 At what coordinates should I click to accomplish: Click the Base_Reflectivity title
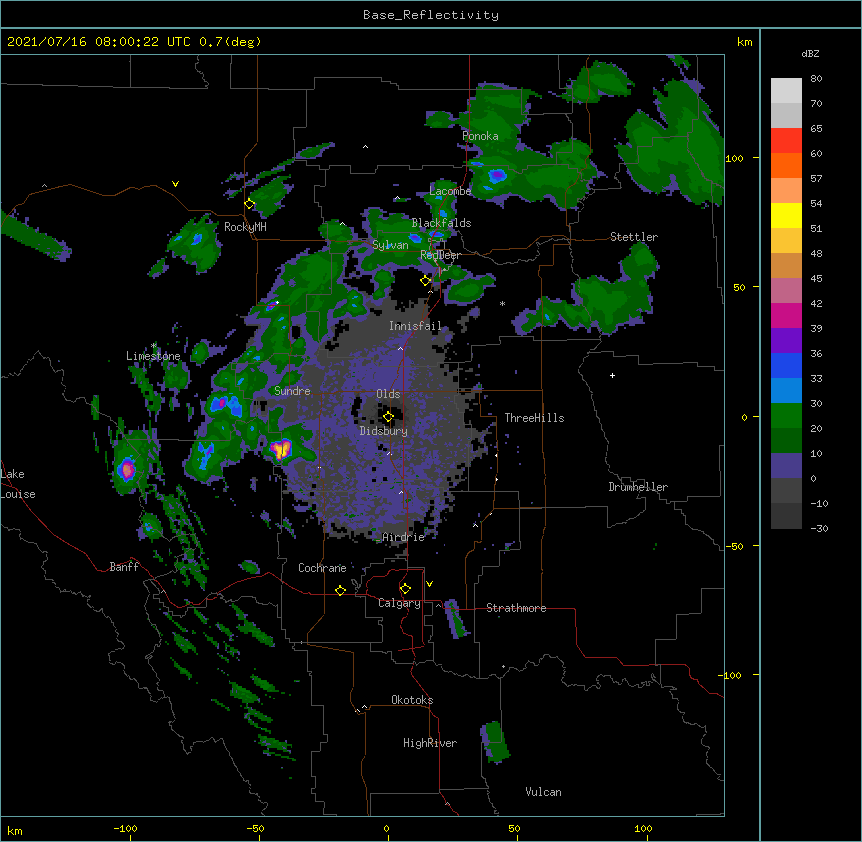tap(431, 15)
